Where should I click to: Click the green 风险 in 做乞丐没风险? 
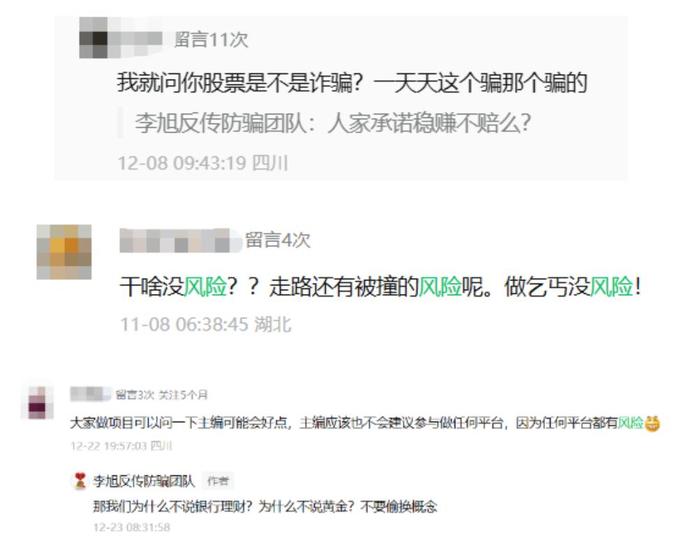tap(612, 286)
